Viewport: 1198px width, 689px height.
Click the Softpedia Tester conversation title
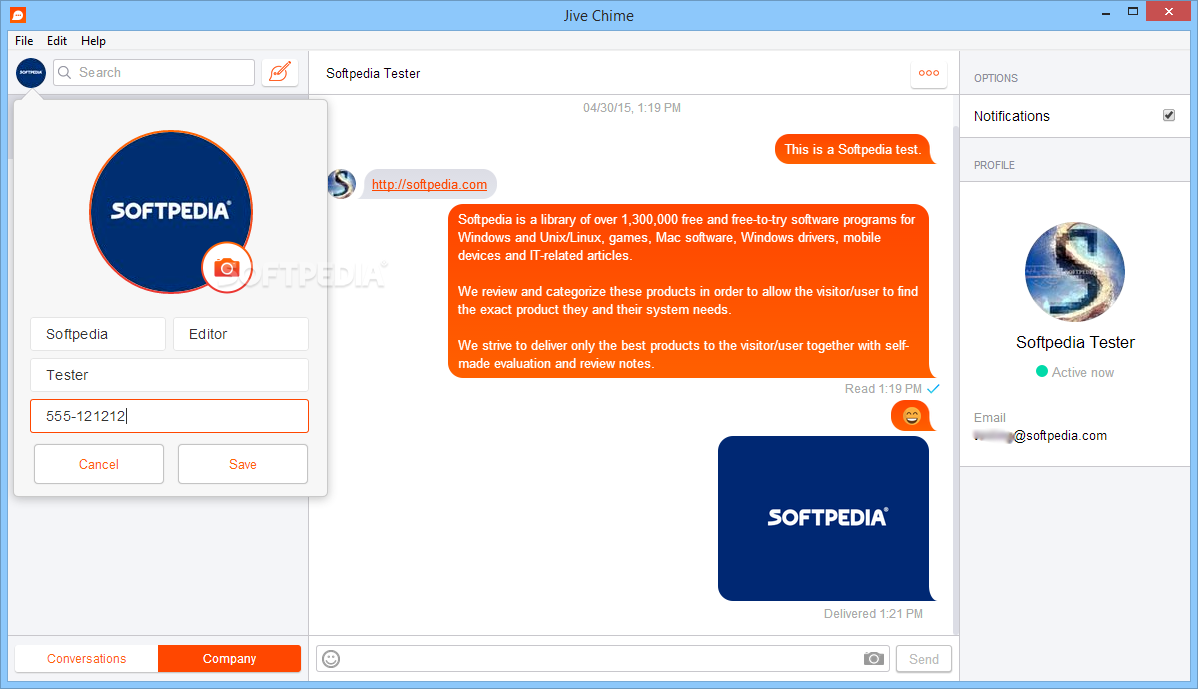coord(373,73)
